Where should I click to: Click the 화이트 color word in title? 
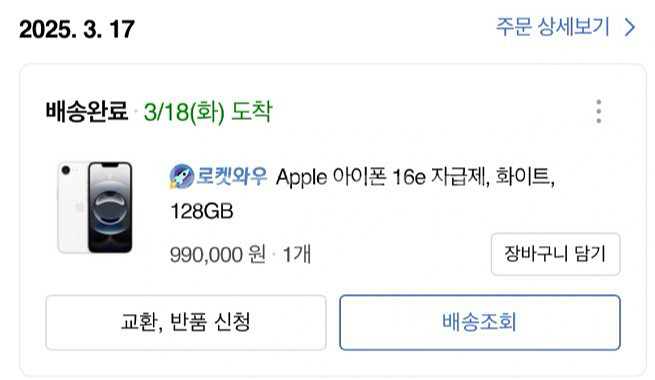tap(525, 177)
